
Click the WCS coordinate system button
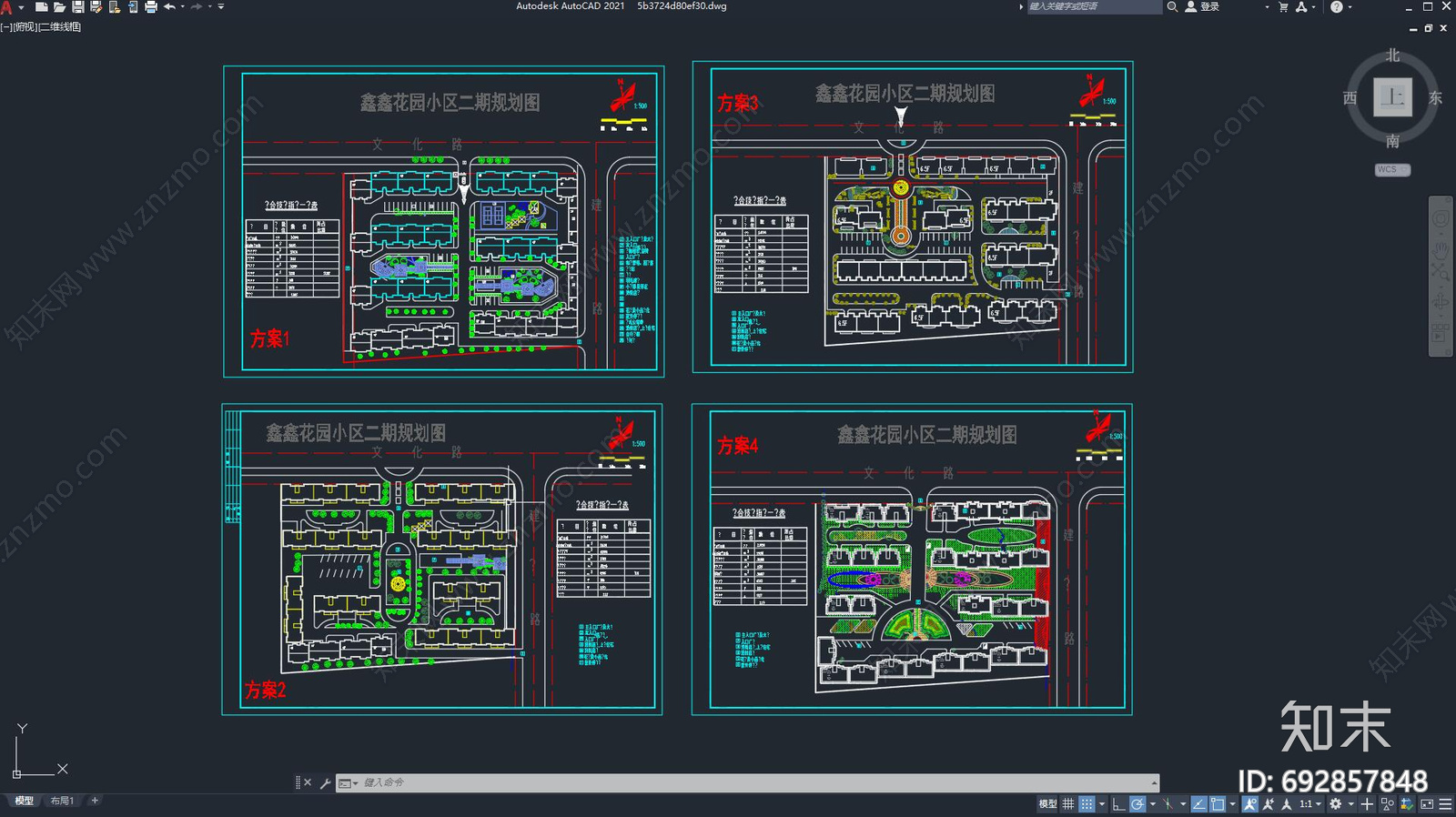pos(1391,170)
